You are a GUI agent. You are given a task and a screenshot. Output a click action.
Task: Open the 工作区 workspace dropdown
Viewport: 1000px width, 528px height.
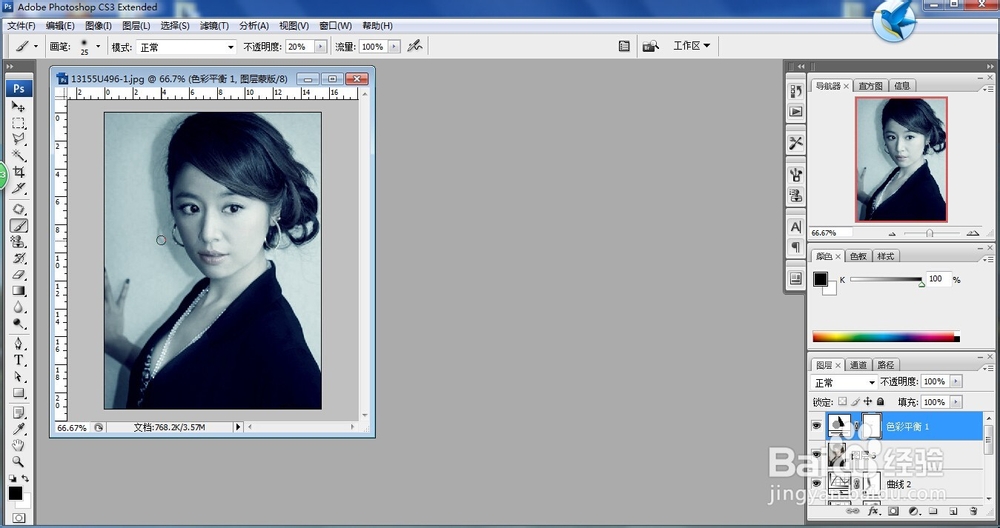point(692,46)
